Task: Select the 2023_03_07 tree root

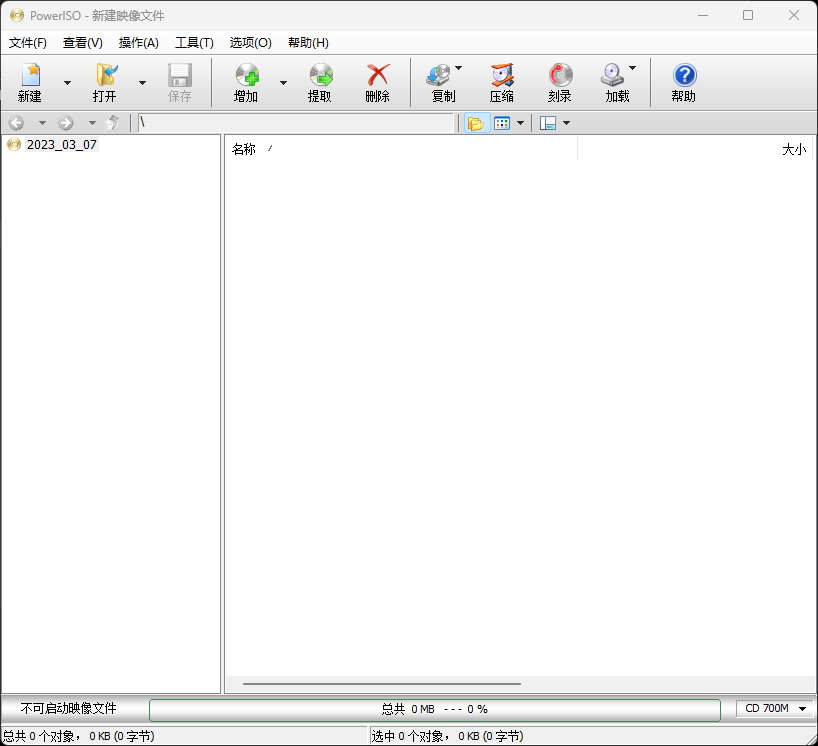Action: click(x=62, y=145)
